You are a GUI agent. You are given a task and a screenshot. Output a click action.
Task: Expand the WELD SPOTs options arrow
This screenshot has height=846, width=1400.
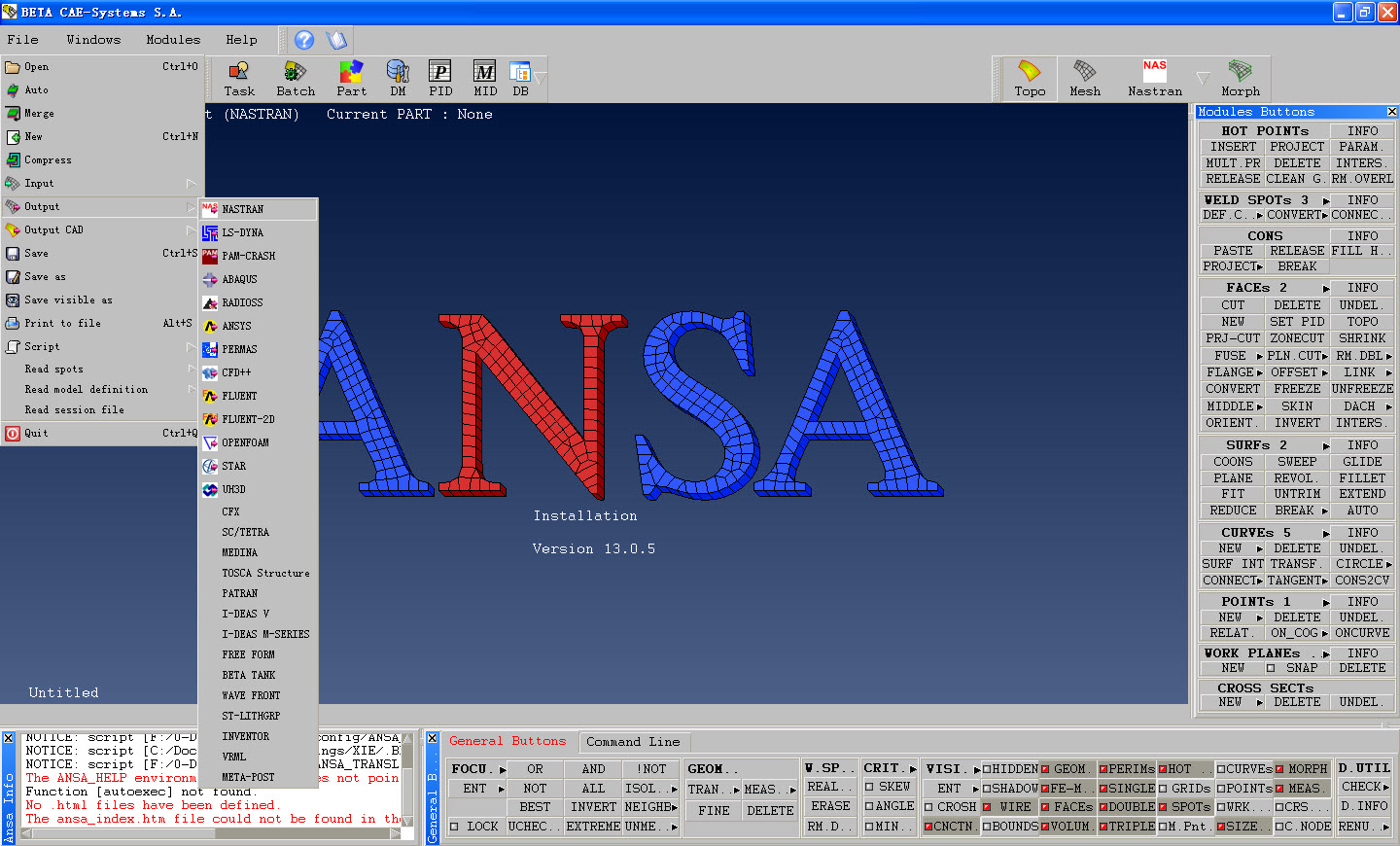1326,201
